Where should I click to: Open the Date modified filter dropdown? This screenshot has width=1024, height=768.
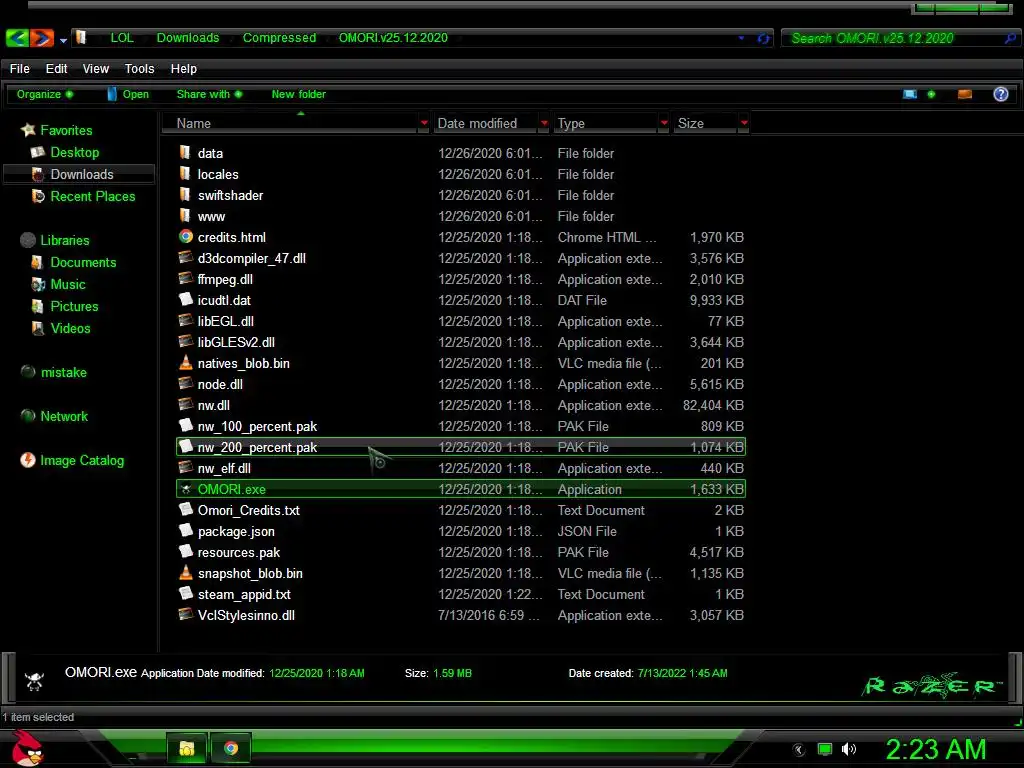tap(544, 123)
